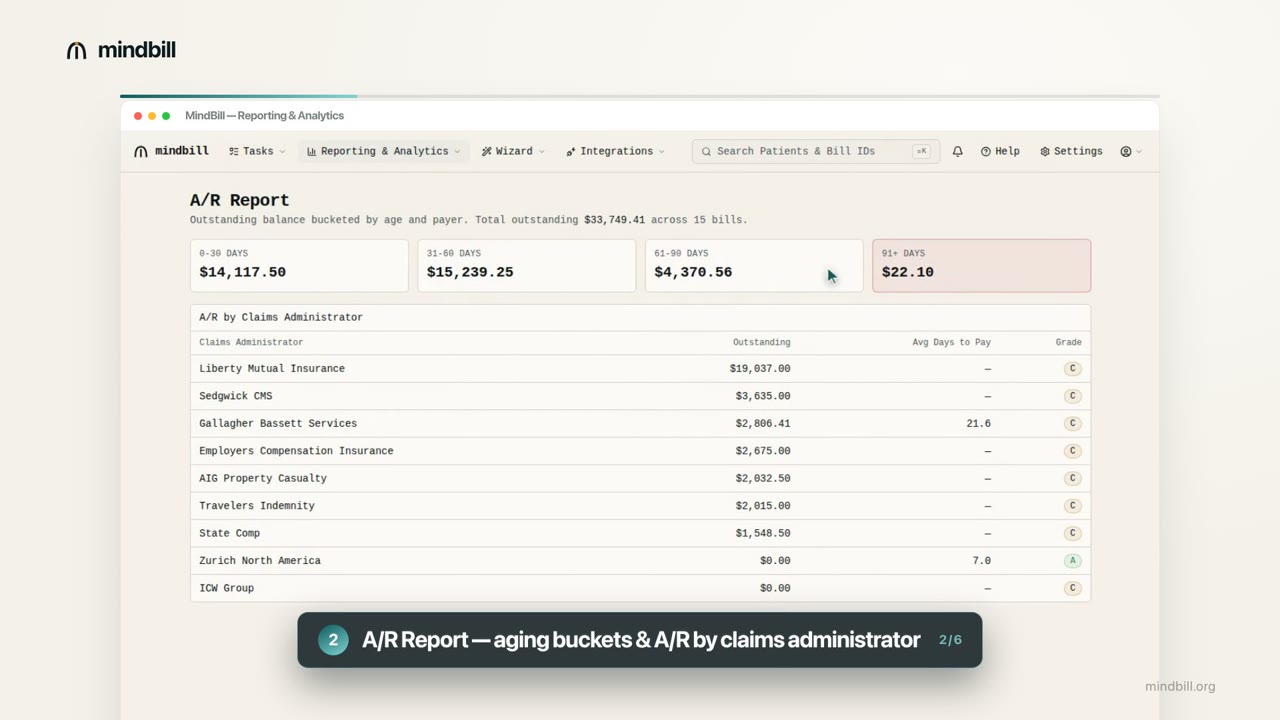The image size is (1280, 720).
Task: Select the 61-90 Days card
Action: (x=754, y=265)
